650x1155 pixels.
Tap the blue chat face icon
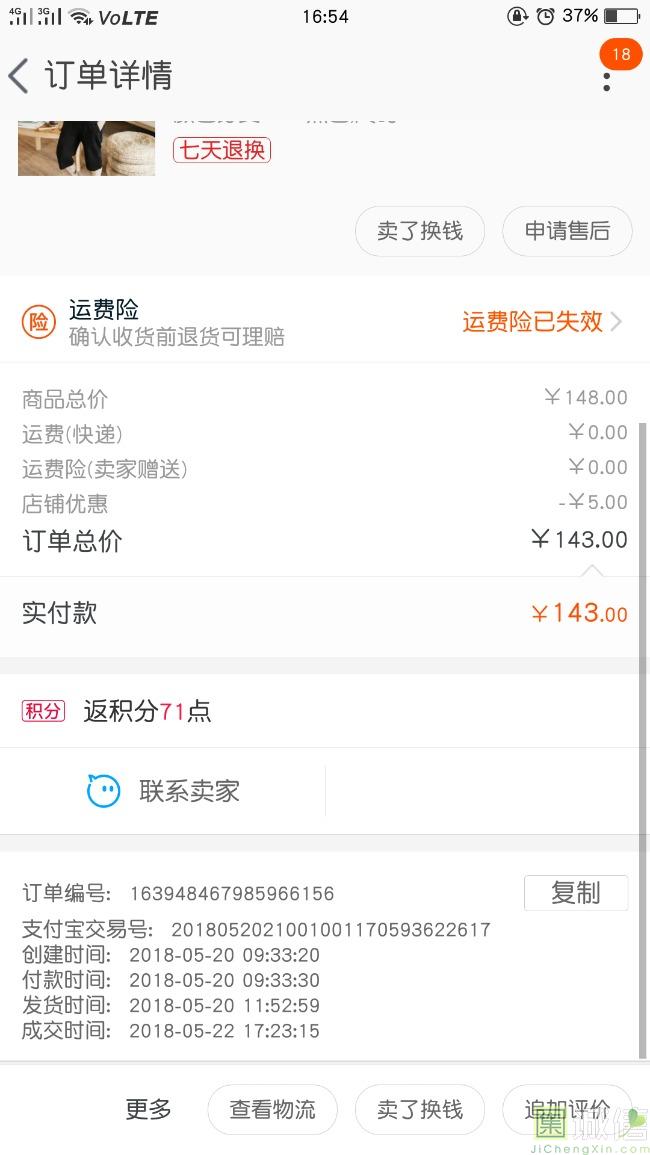point(103,791)
